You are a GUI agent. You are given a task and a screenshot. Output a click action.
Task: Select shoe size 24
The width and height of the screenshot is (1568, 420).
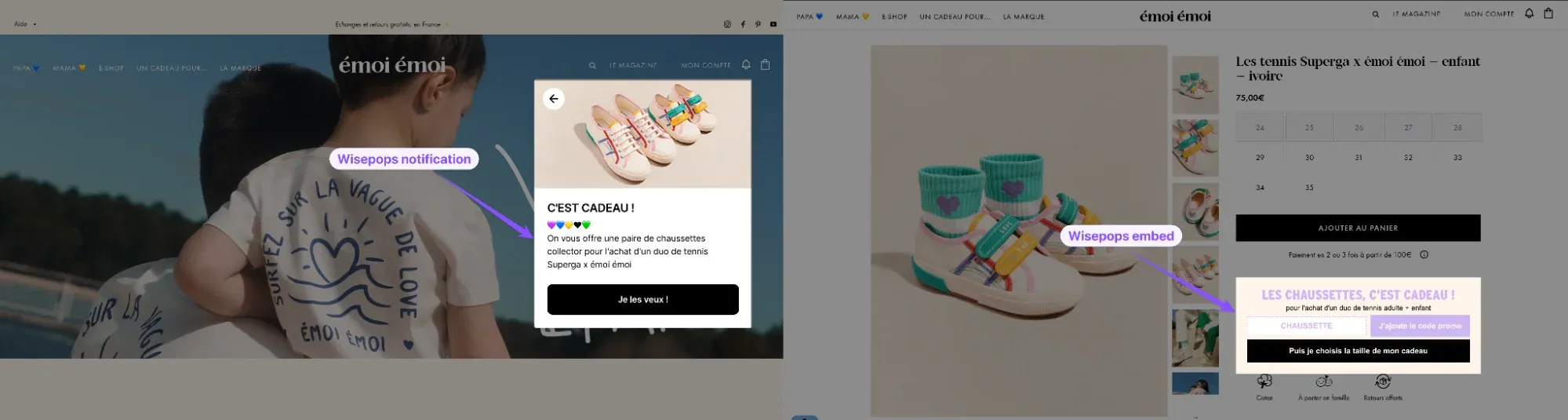[x=1260, y=128]
